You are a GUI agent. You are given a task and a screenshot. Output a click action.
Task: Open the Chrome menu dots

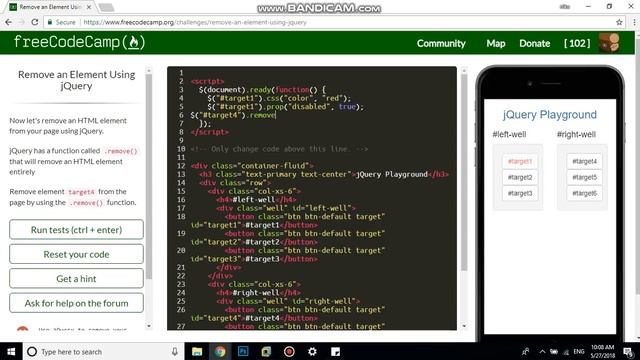634,22
